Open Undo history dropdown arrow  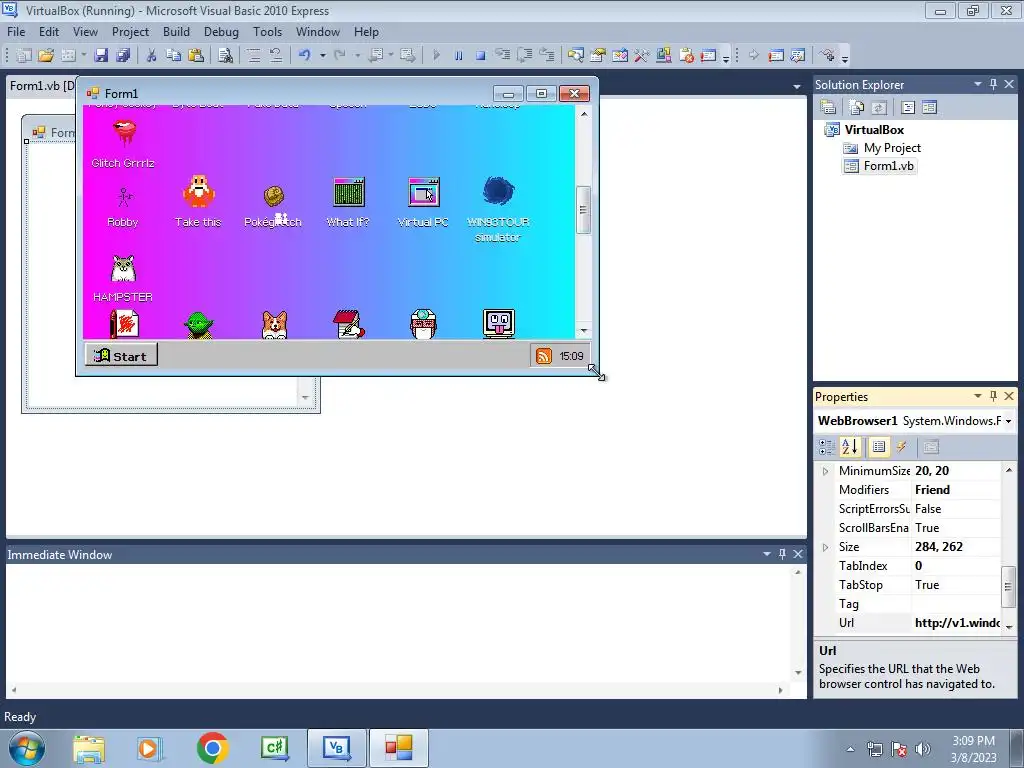pos(323,56)
